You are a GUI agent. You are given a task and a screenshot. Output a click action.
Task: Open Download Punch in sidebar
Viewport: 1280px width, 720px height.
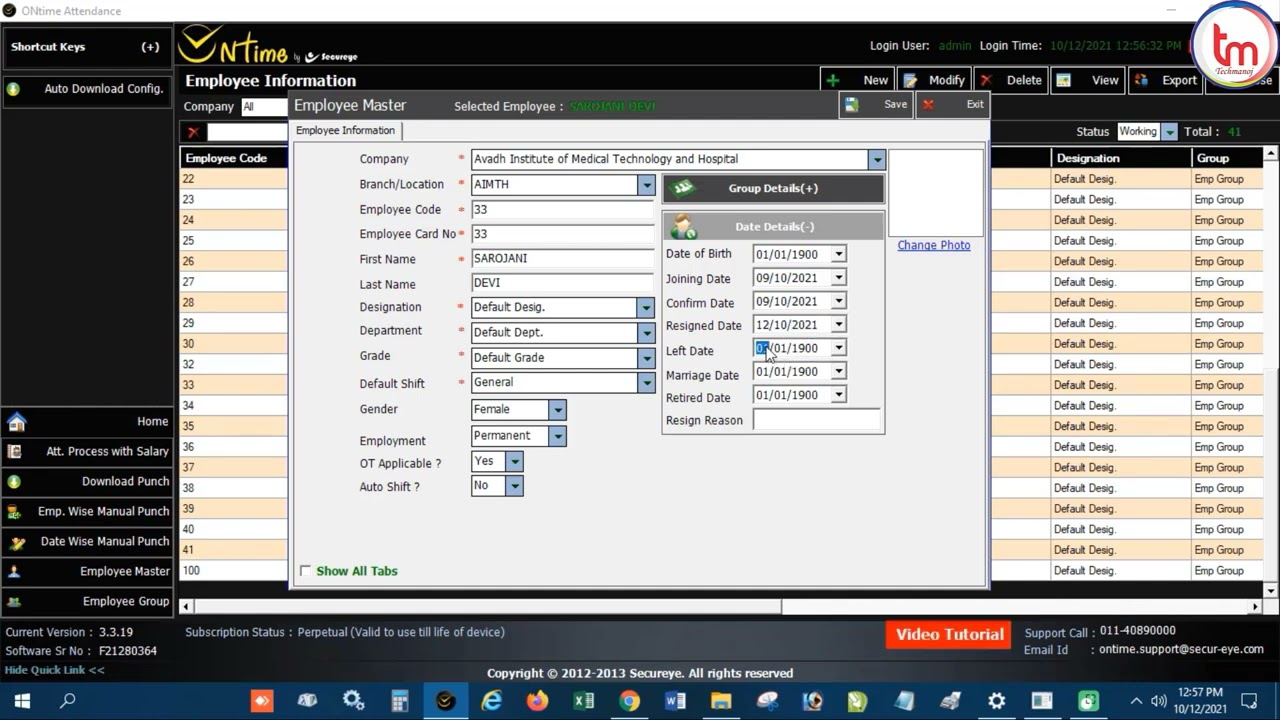click(87, 482)
